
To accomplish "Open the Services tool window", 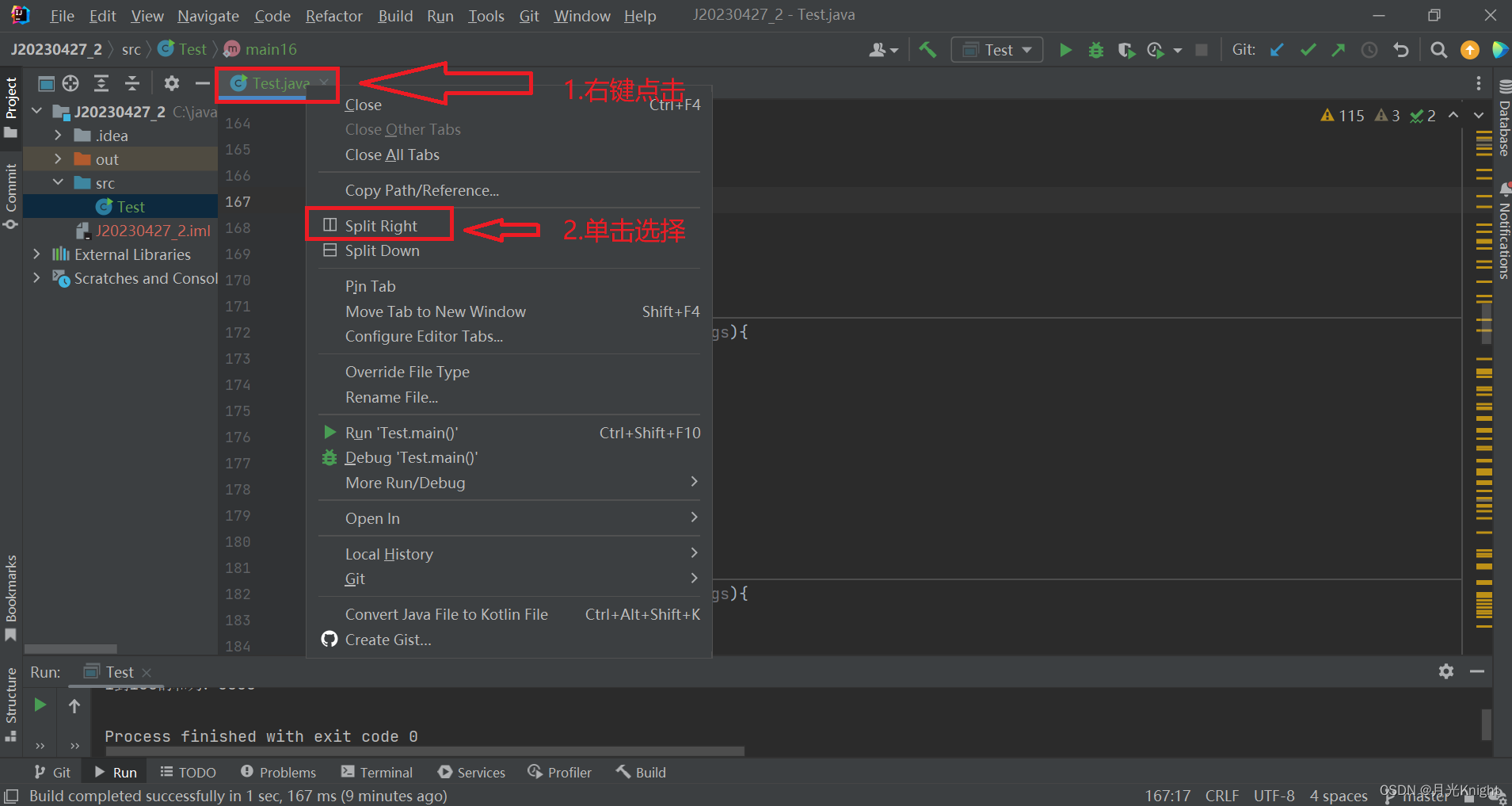I will tap(471, 772).
